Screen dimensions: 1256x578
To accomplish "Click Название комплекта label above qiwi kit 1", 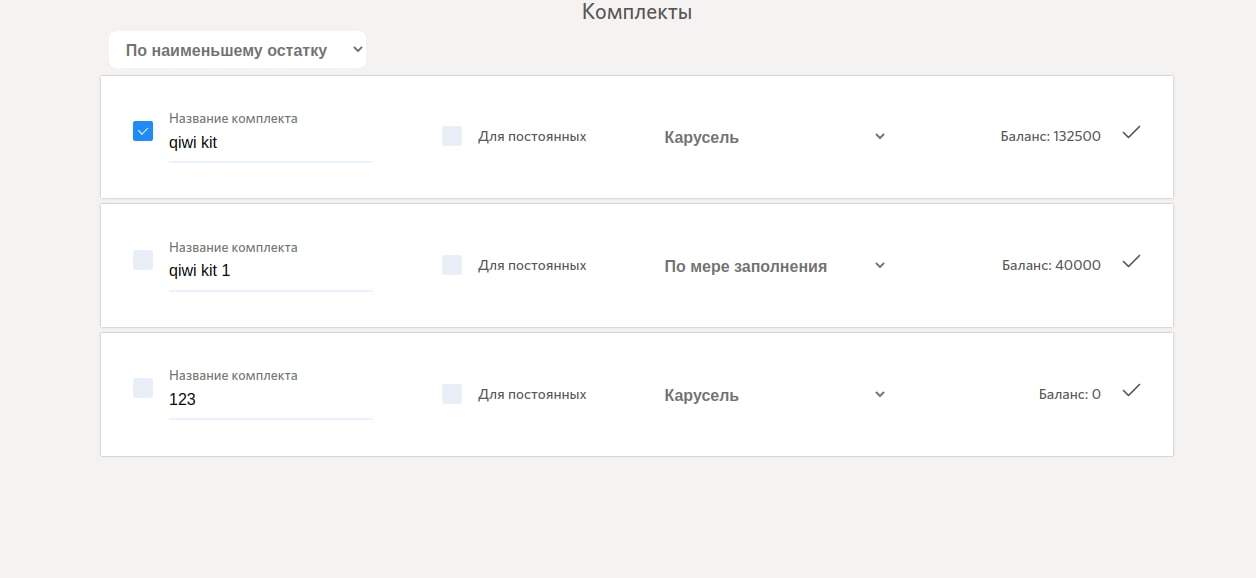I will pos(233,247).
